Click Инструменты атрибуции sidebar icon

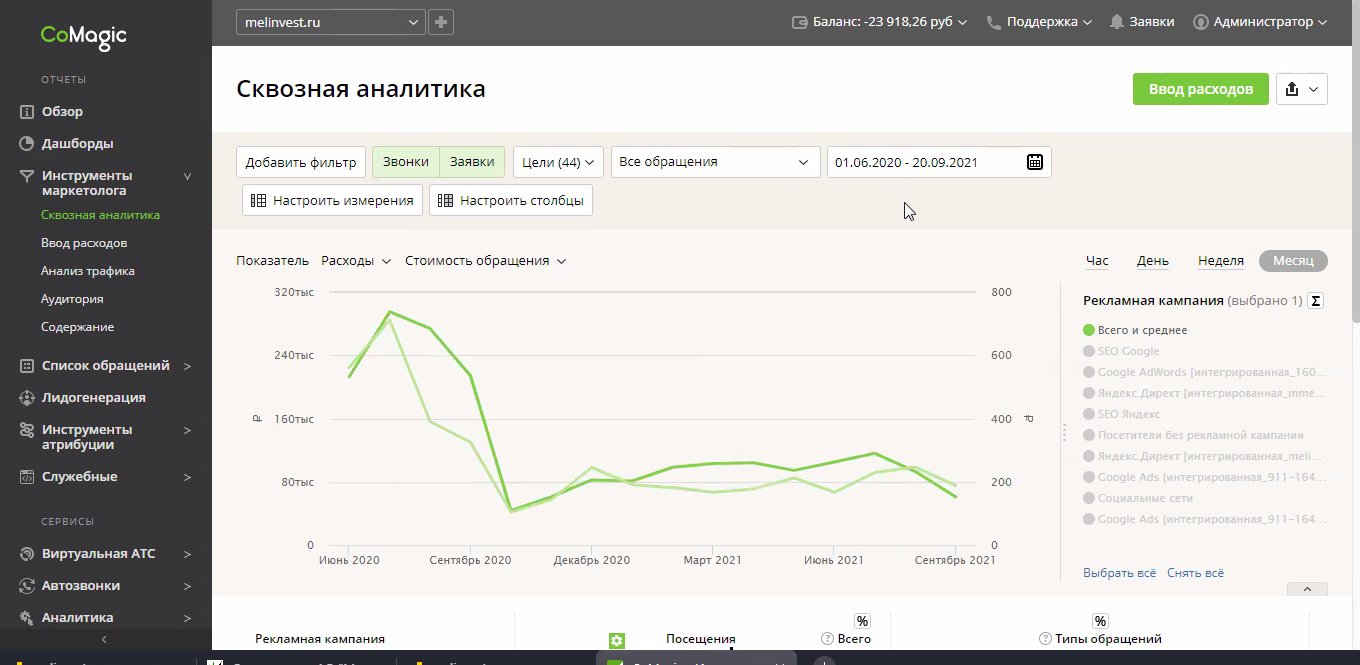pos(27,430)
